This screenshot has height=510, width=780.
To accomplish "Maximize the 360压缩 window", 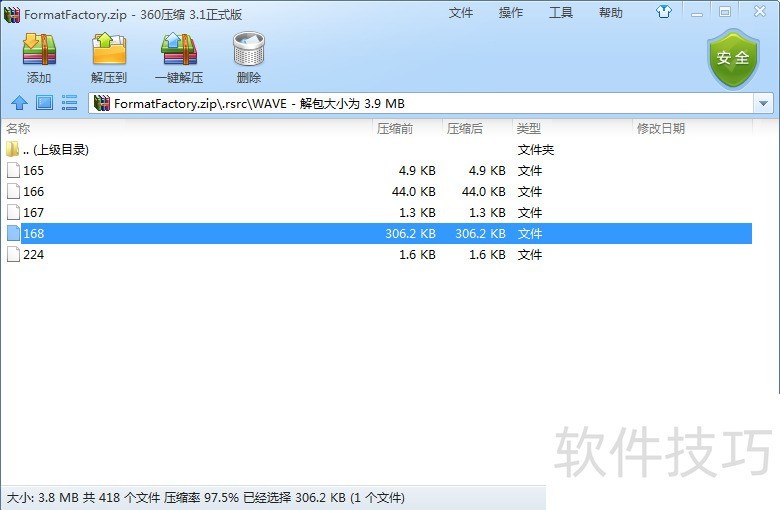I will [725, 12].
